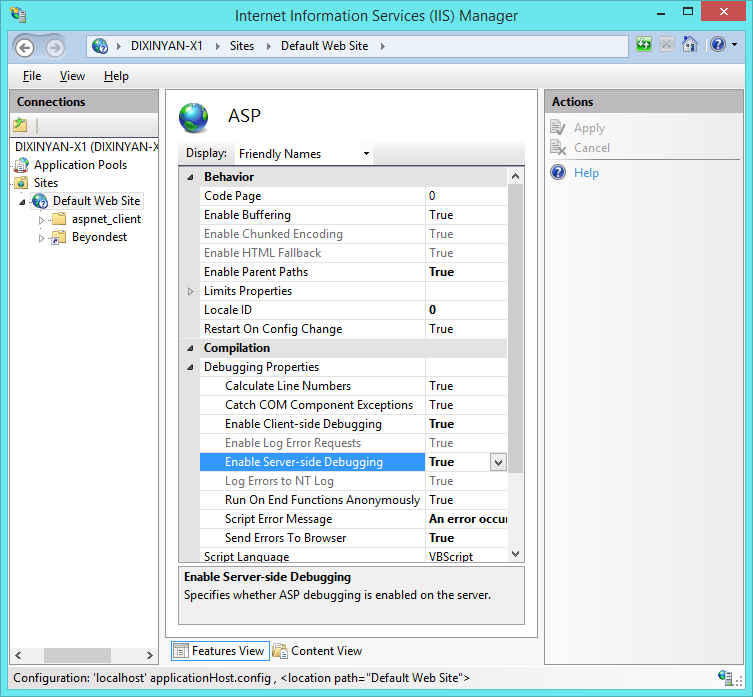The image size is (753, 697).
Task: Switch to Content View tab
Action: point(317,651)
